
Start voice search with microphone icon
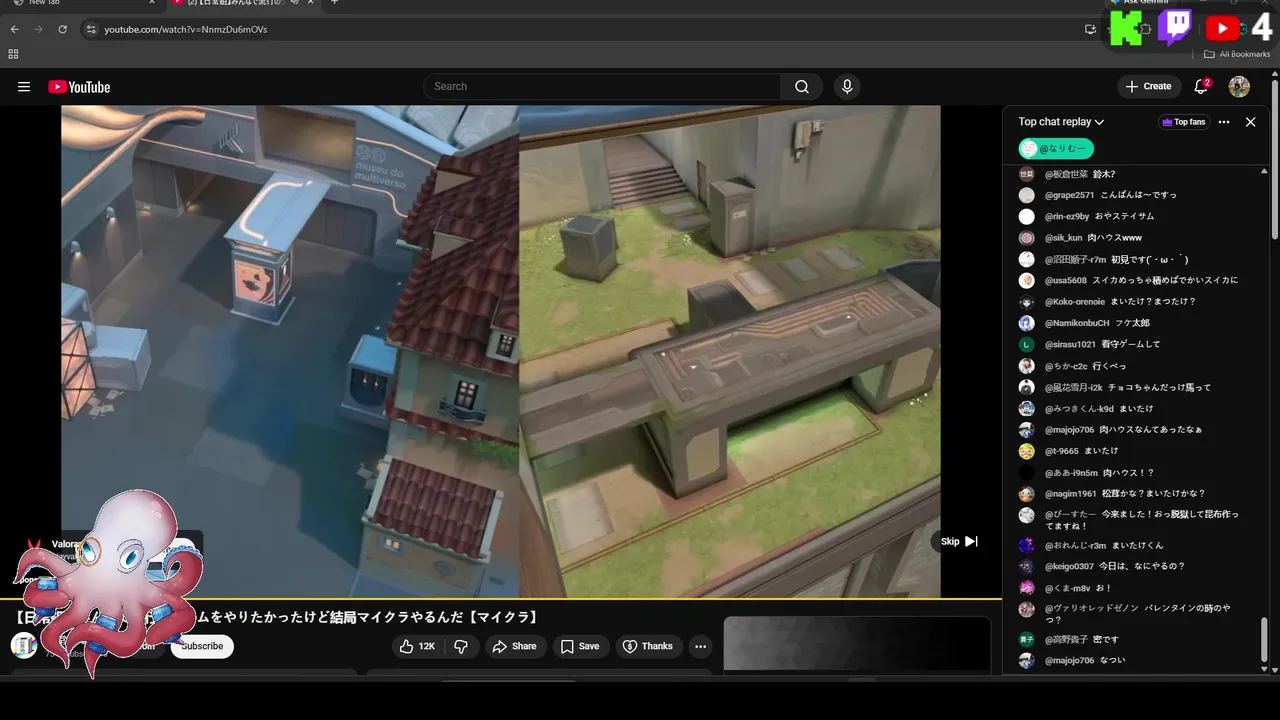coord(847,87)
